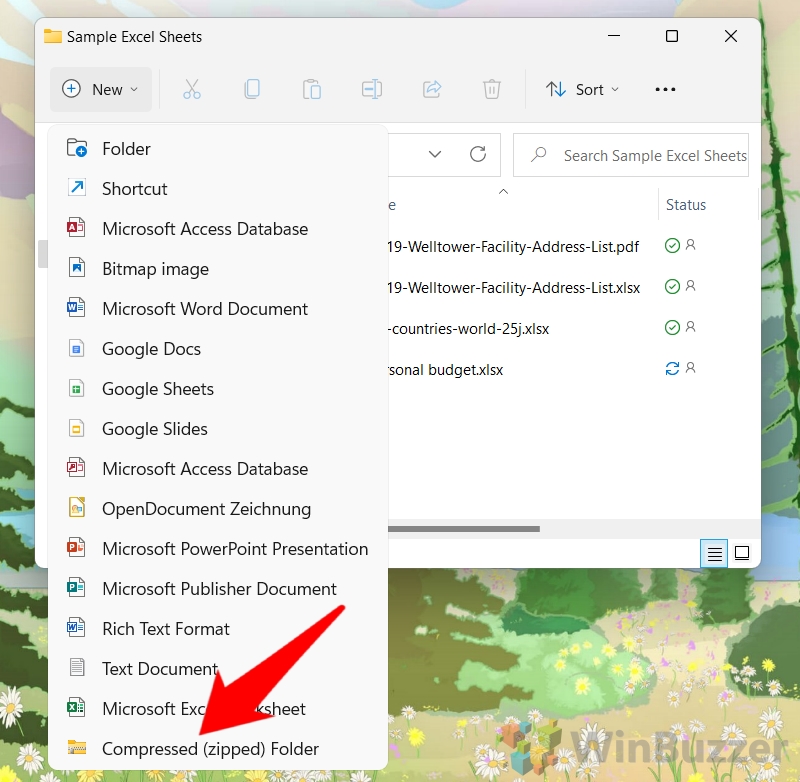Click the Copy icon in the toolbar

[252, 89]
